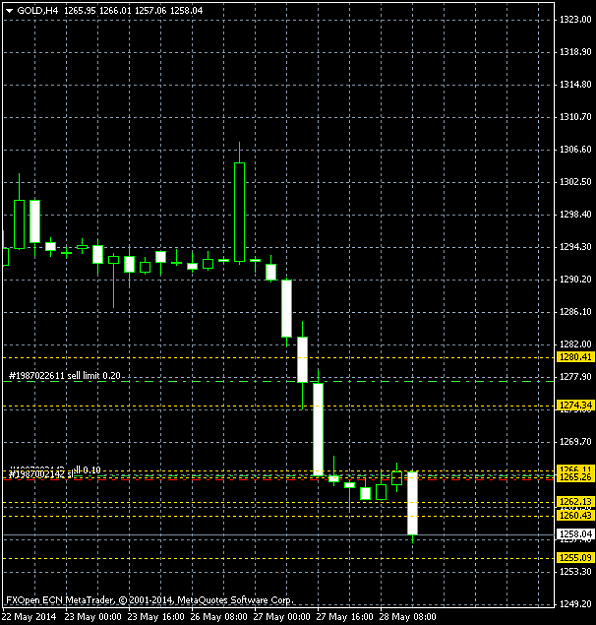Click the 1280.41 yellow price label

(575, 357)
